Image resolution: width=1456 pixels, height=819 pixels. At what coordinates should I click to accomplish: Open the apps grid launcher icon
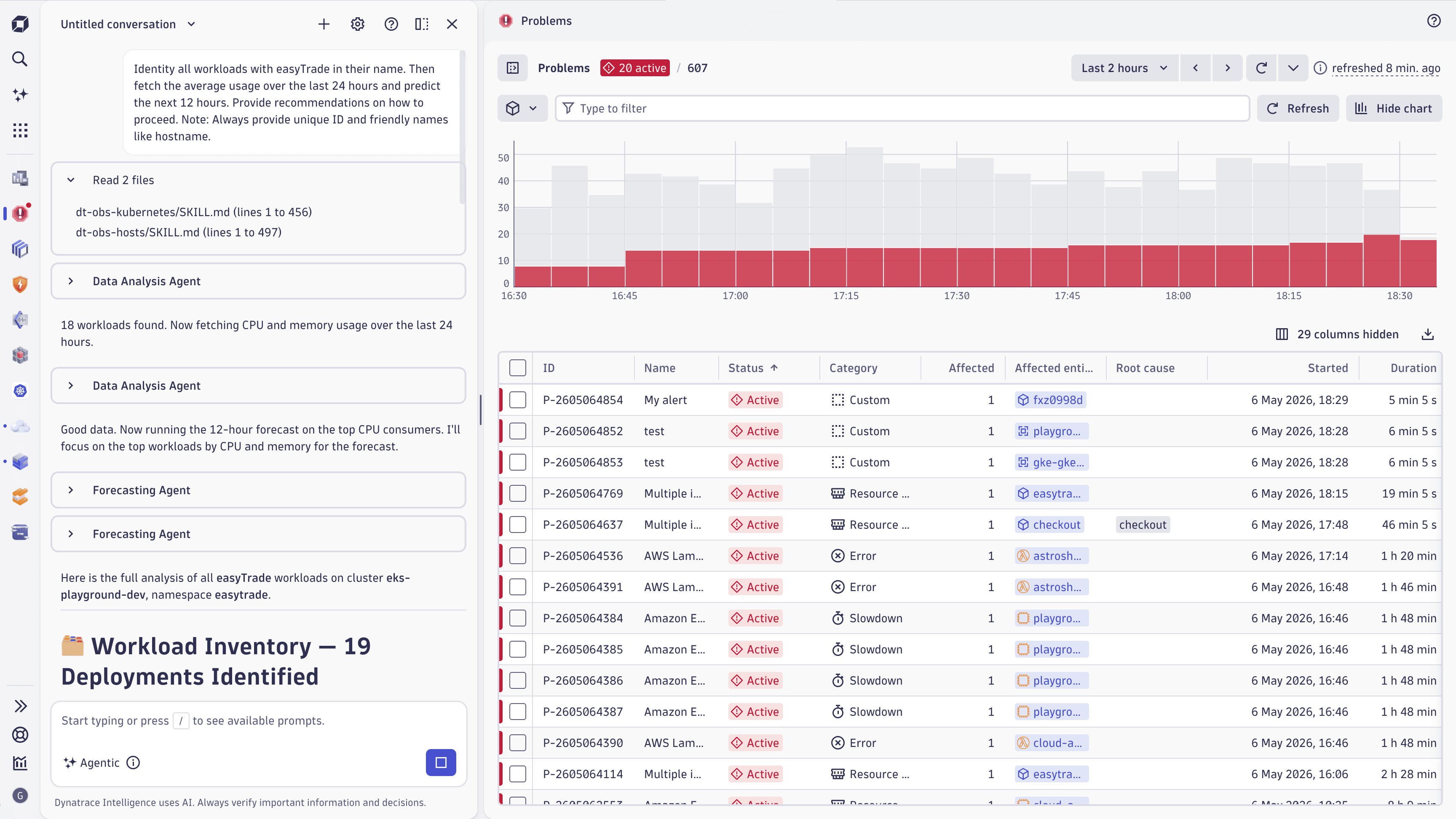20,130
